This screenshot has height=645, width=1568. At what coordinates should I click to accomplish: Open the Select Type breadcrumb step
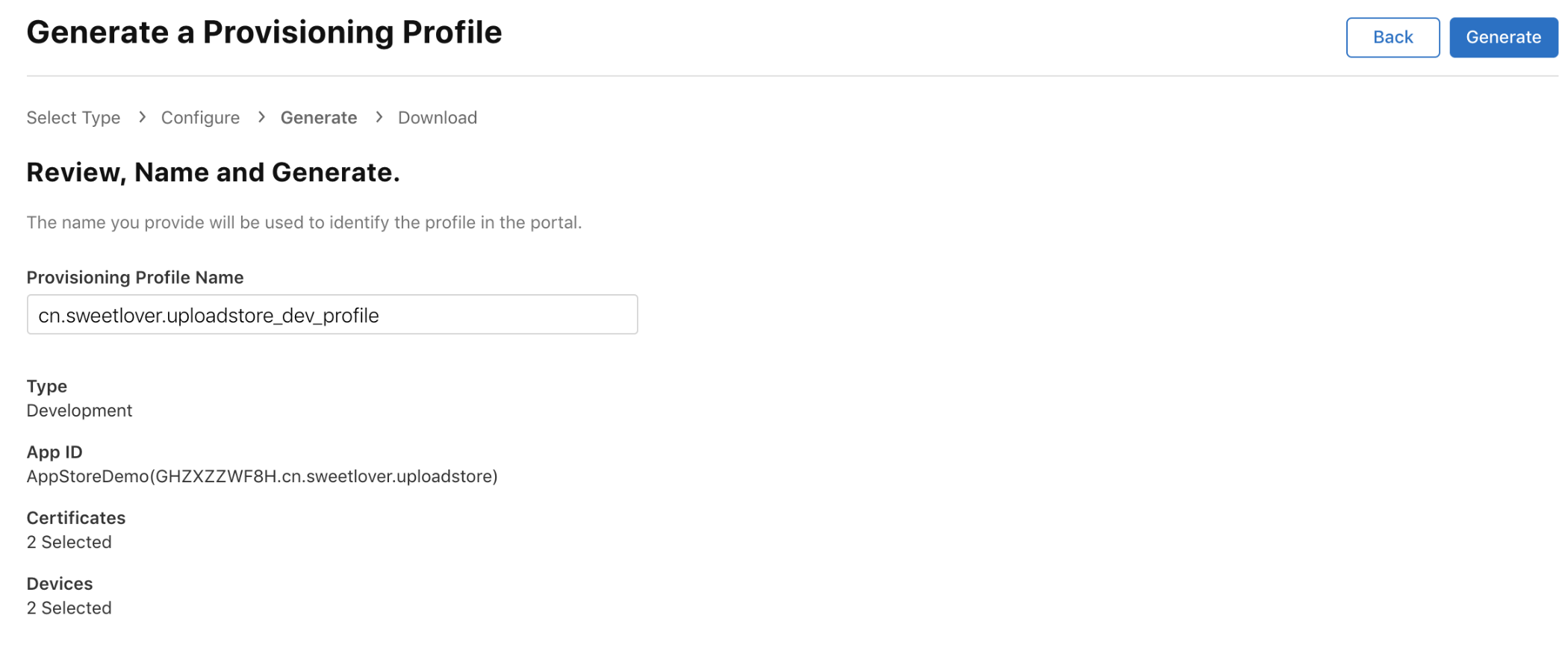pos(73,118)
